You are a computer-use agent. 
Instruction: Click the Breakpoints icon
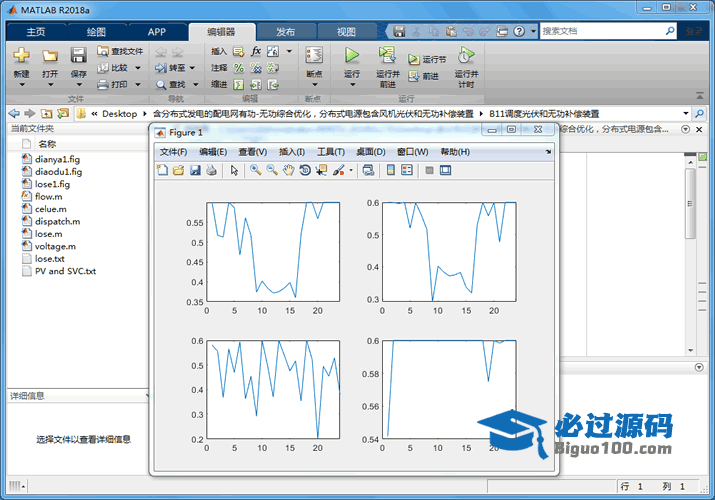314,55
